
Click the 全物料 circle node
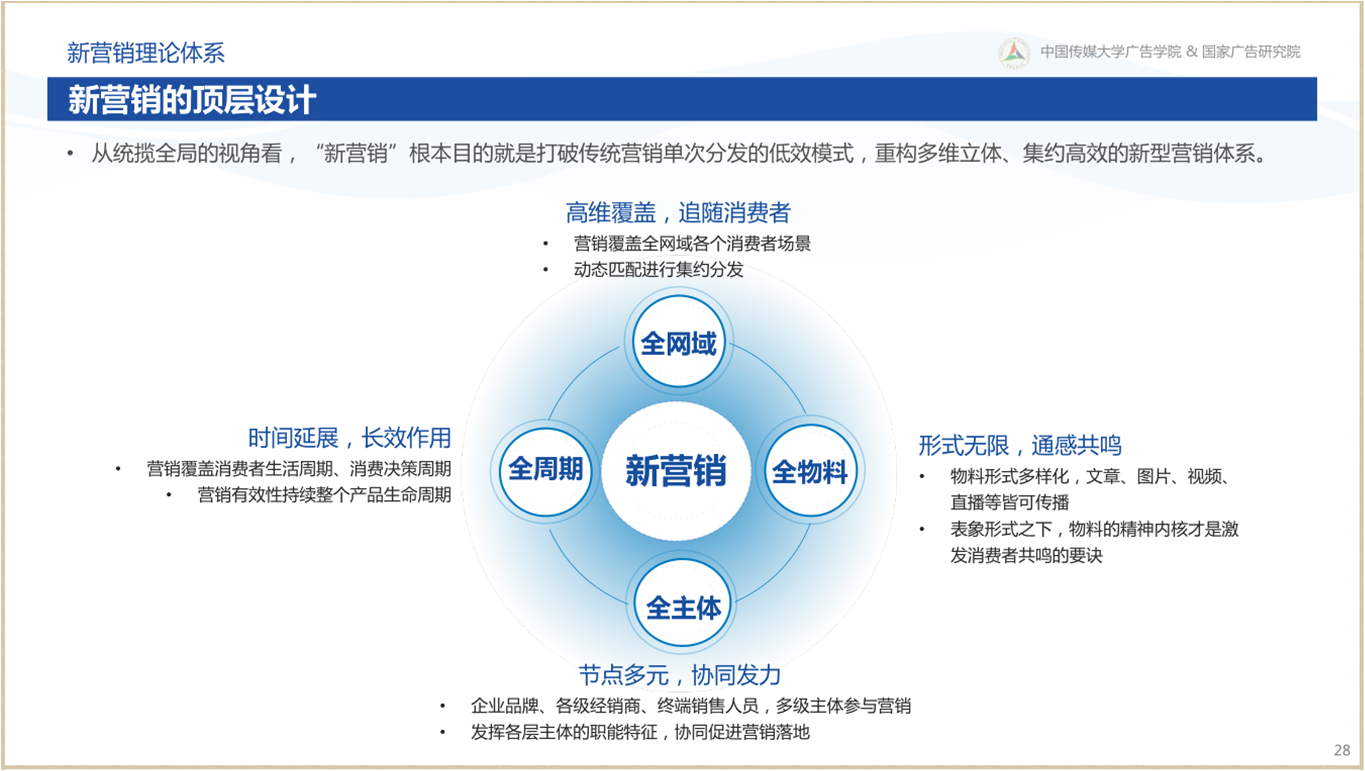click(810, 471)
